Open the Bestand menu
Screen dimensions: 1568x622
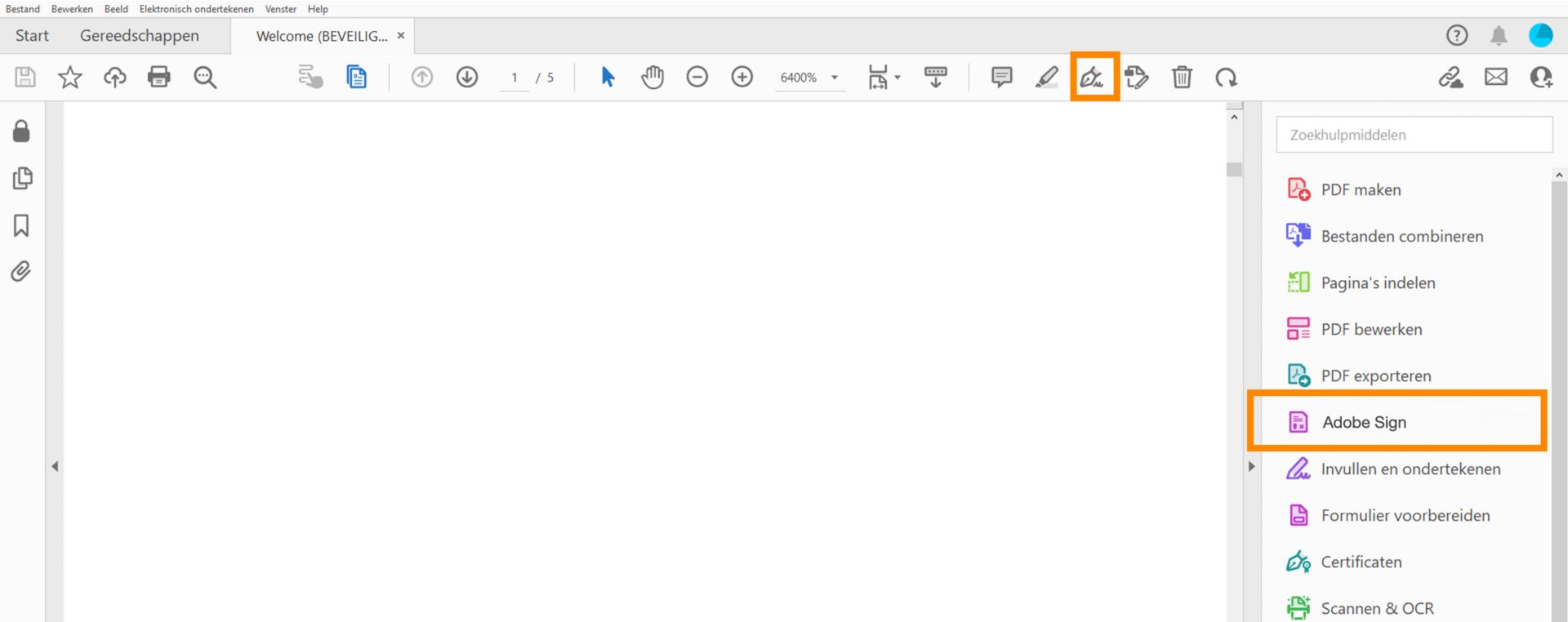click(x=23, y=9)
